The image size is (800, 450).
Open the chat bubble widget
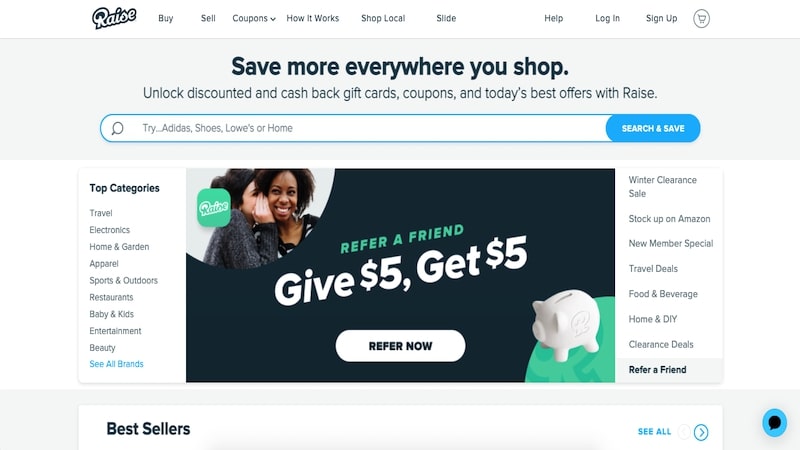pos(774,422)
